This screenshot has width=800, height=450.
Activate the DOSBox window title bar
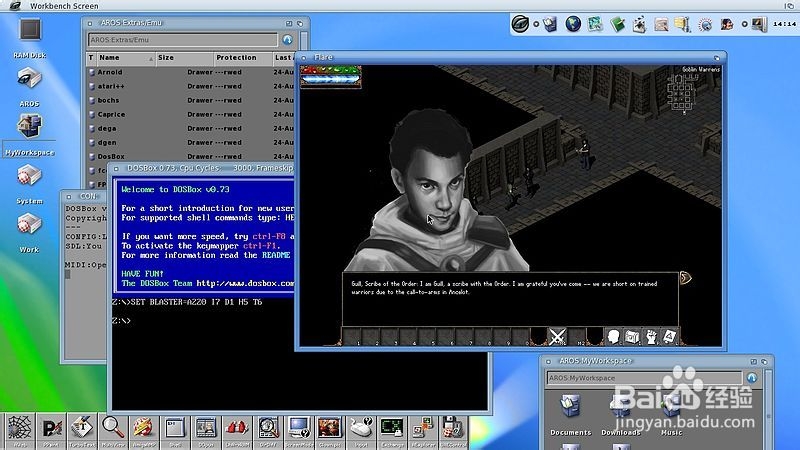[203, 168]
